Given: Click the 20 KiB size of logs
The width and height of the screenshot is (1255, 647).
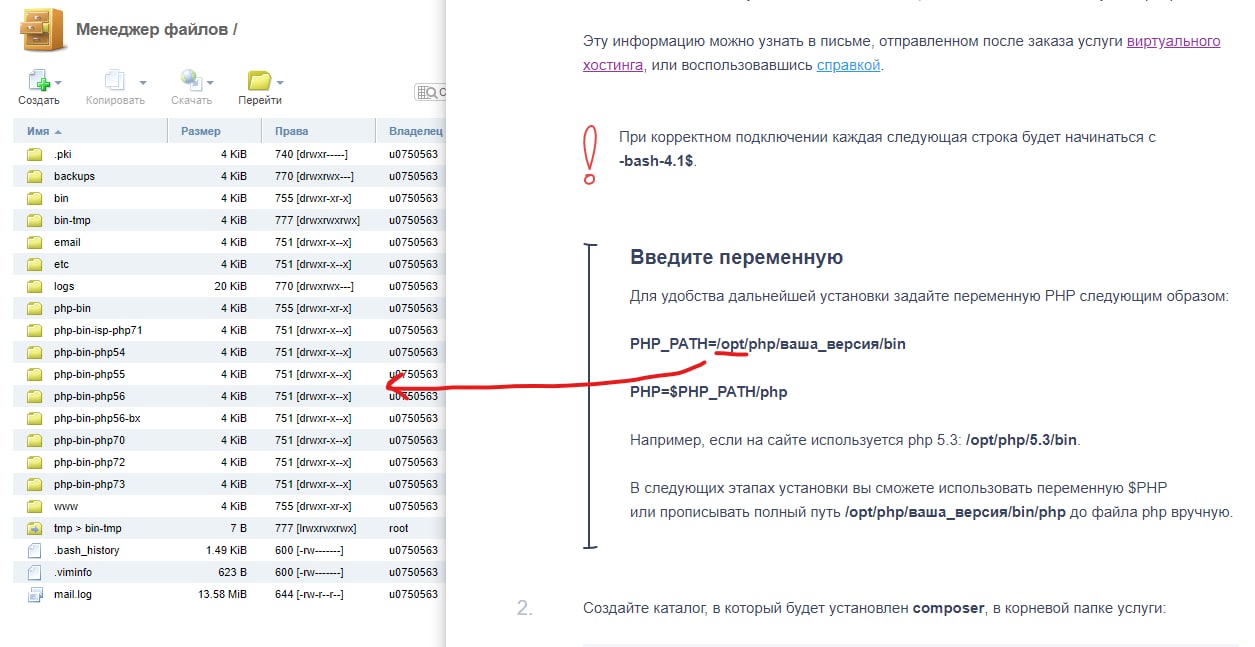Looking at the screenshot, I should [x=229, y=286].
